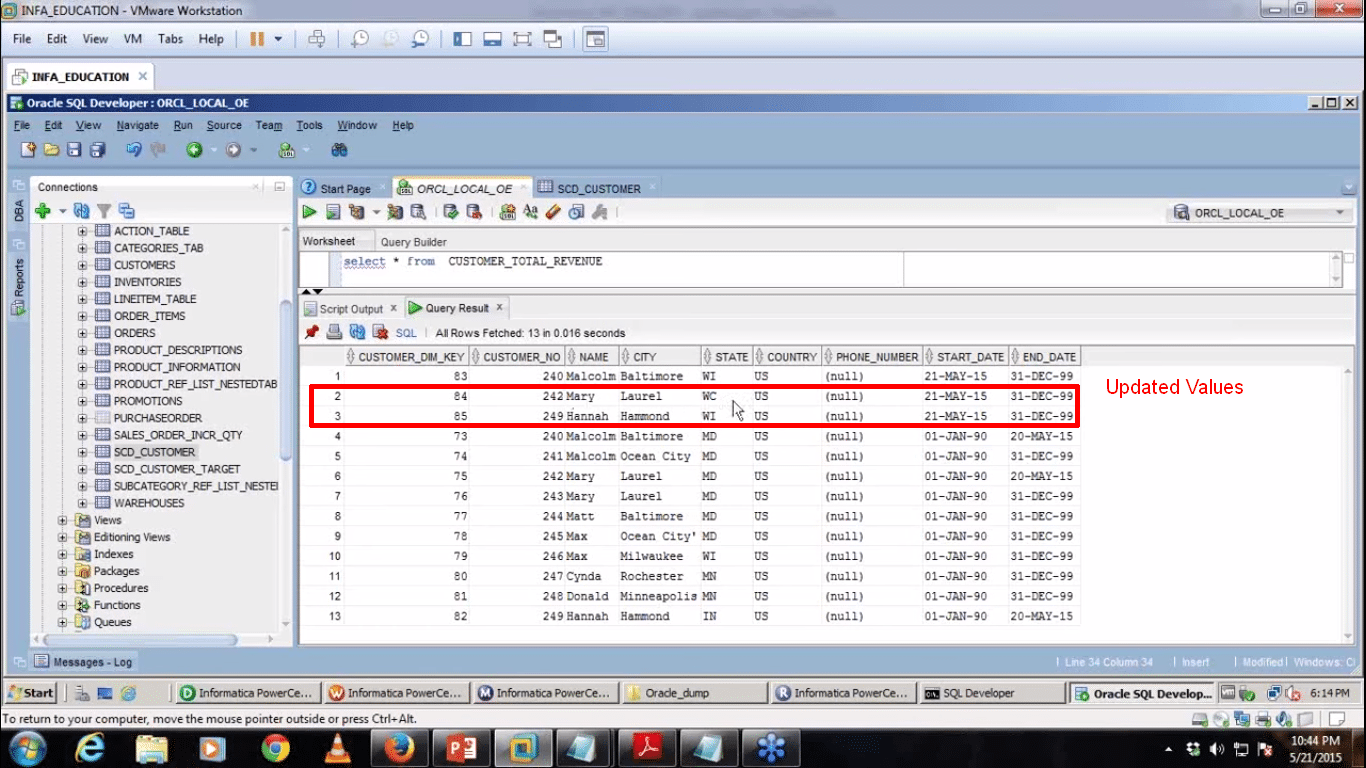Apply a filter to the Connections tree

click(105, 211)
